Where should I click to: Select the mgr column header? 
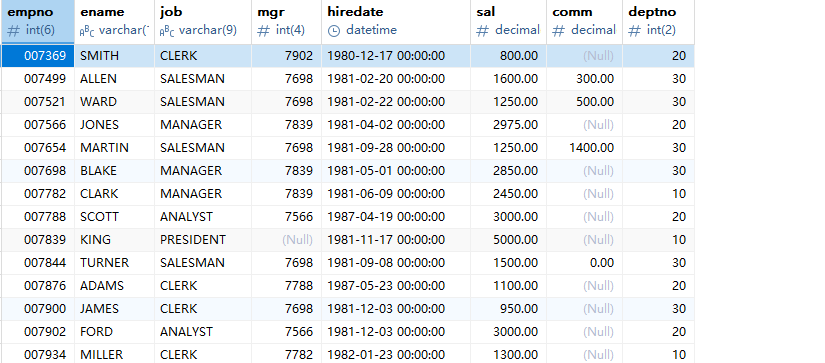(x=286, y=22)
